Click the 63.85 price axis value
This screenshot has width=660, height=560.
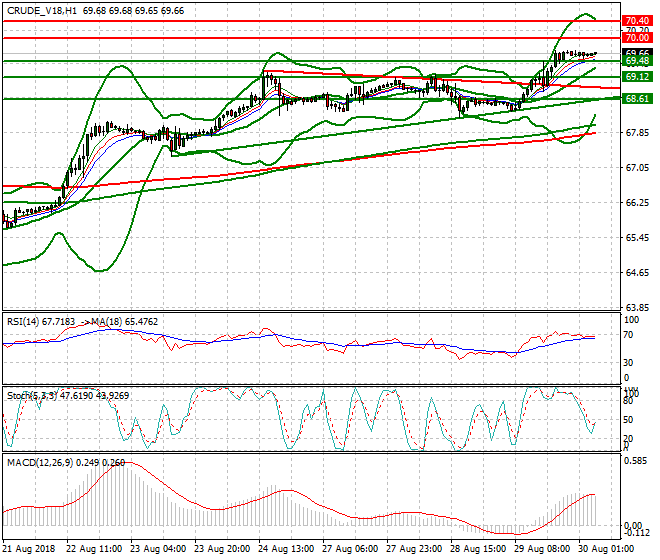pos(637,307)
